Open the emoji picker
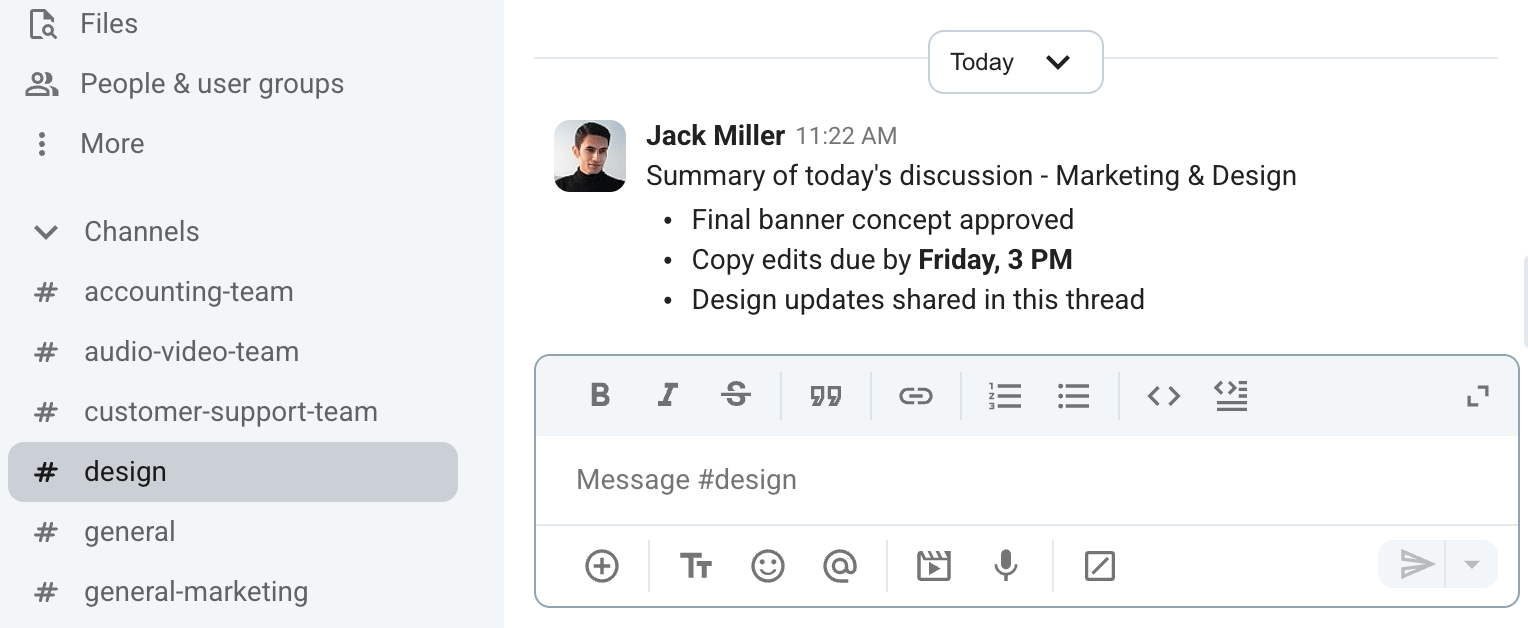 768,566
